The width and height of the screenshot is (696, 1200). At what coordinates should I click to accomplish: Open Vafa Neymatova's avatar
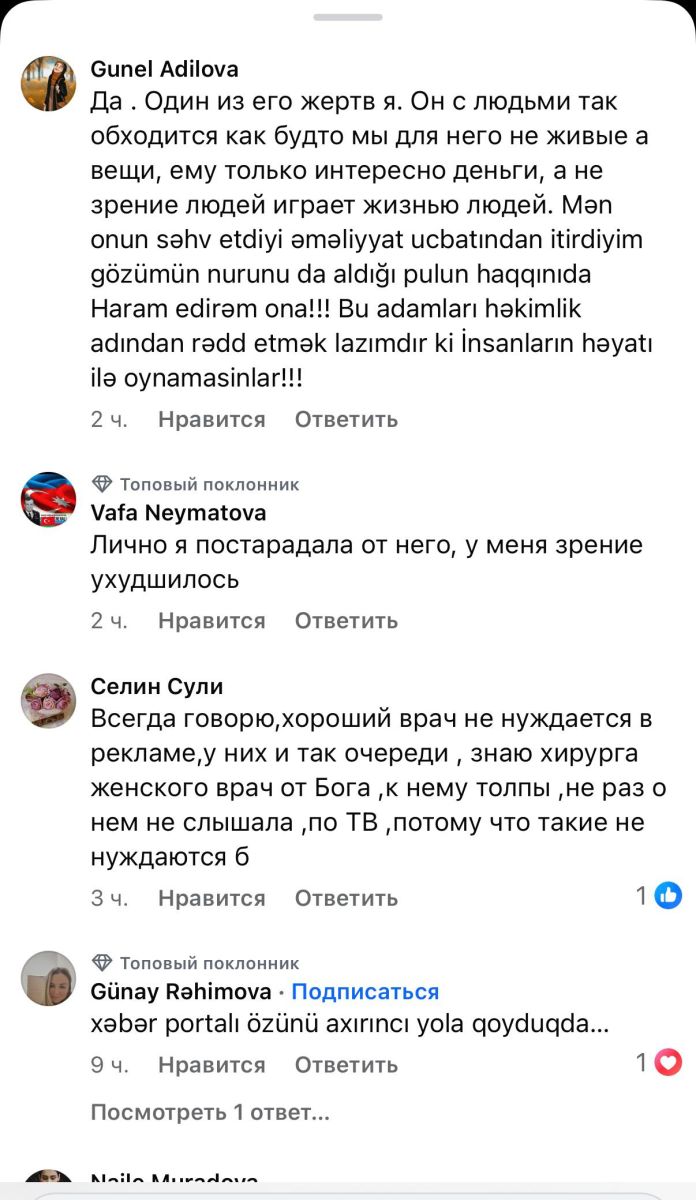pos(48,499)
